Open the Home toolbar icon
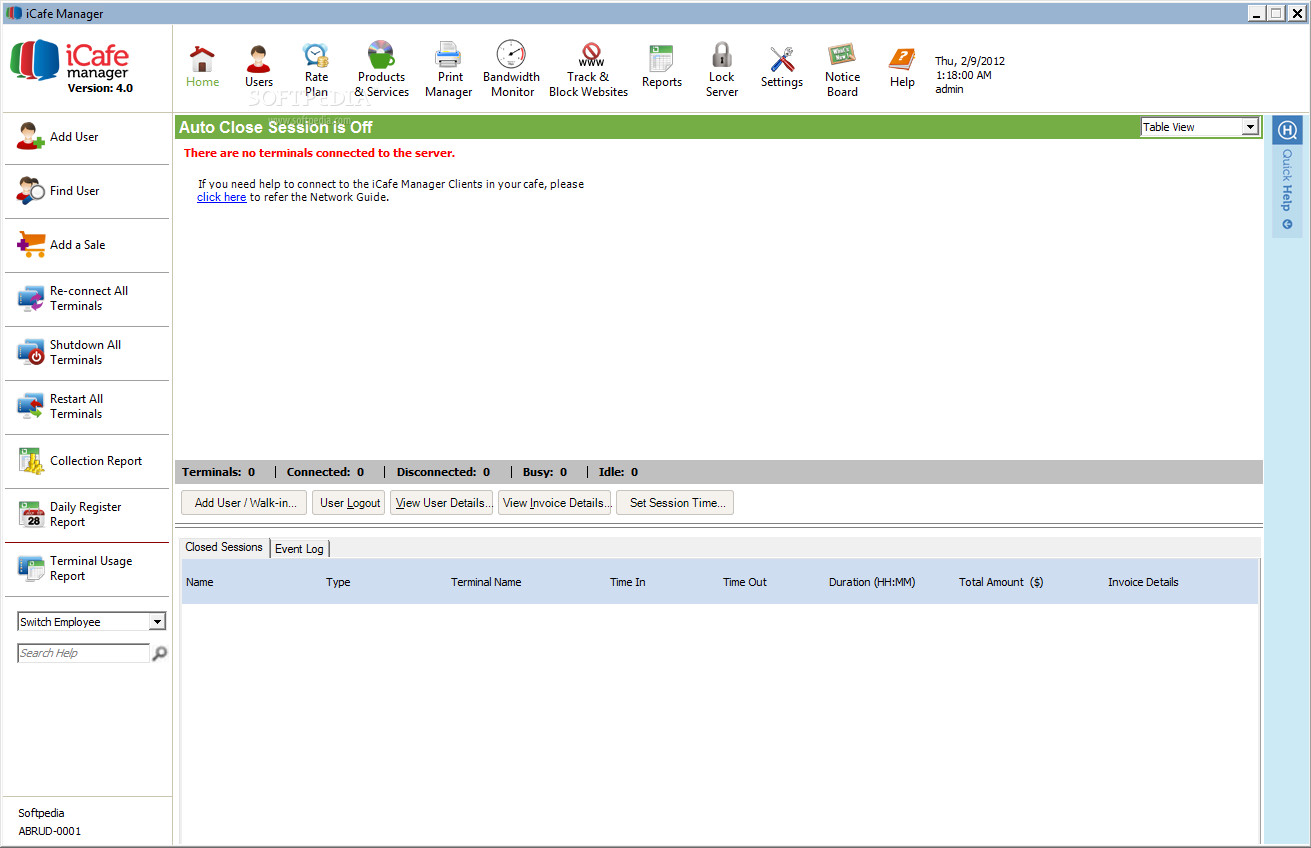 coord(202,58)
